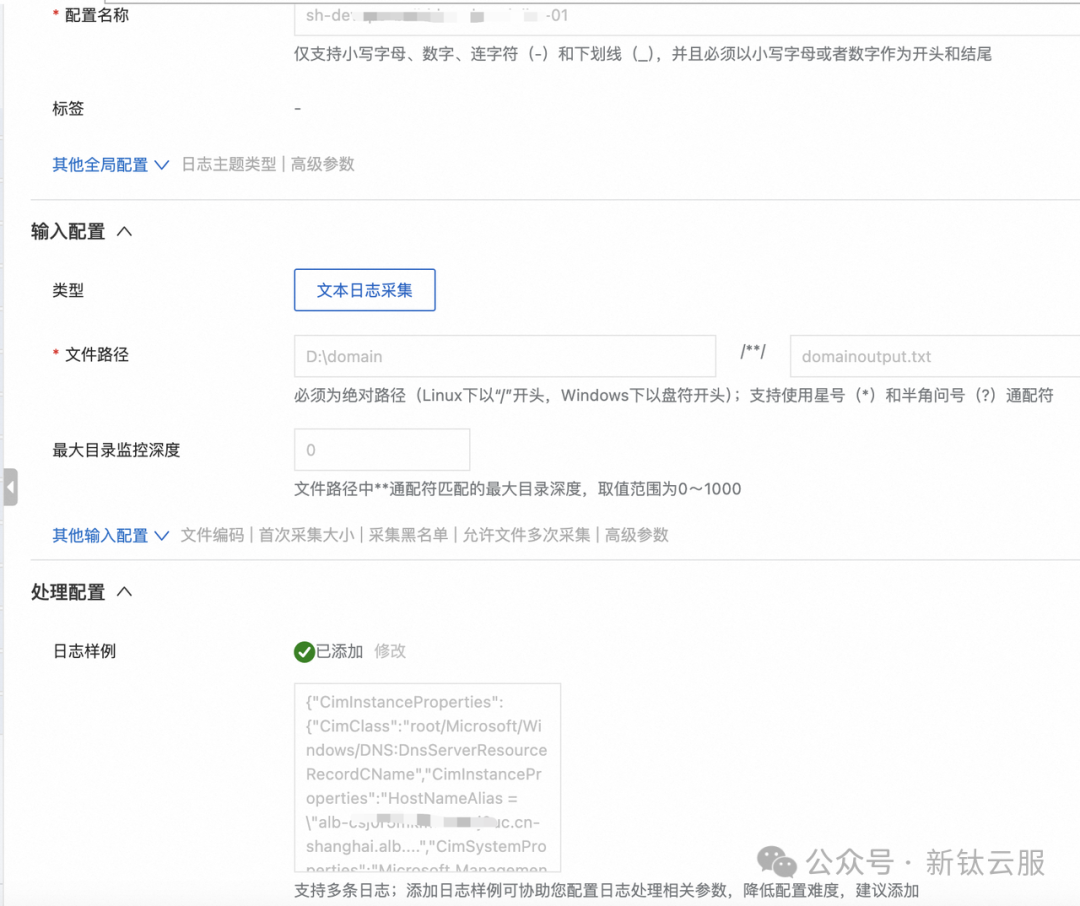Viewport: 1080px width, 906px height.
Task: Click 高级参数 next to 日志主题类型
Action: click(x=322, y=165)
